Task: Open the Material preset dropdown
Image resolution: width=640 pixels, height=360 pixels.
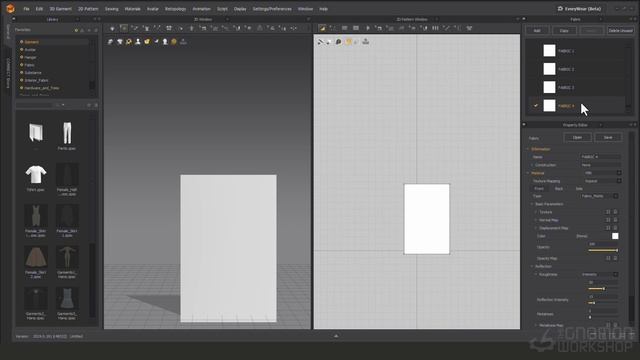Action: coord(619,173)
